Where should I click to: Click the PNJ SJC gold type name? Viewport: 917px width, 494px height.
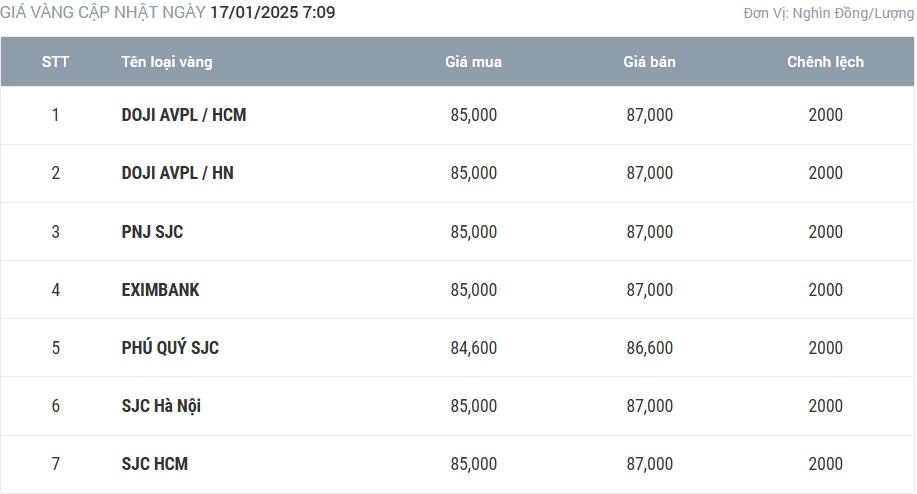(152, 232)
